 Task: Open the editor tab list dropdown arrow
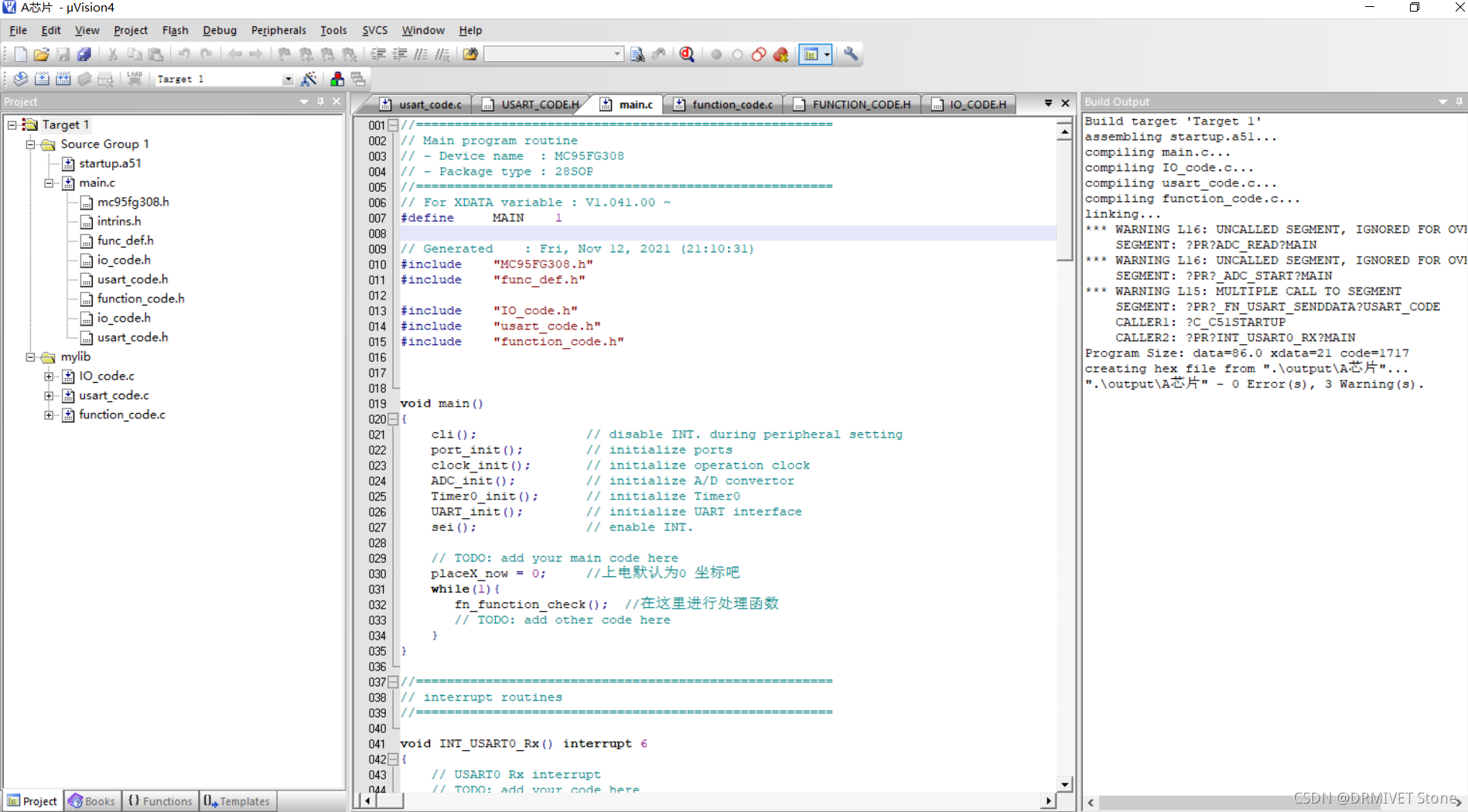pos(1048,103)
